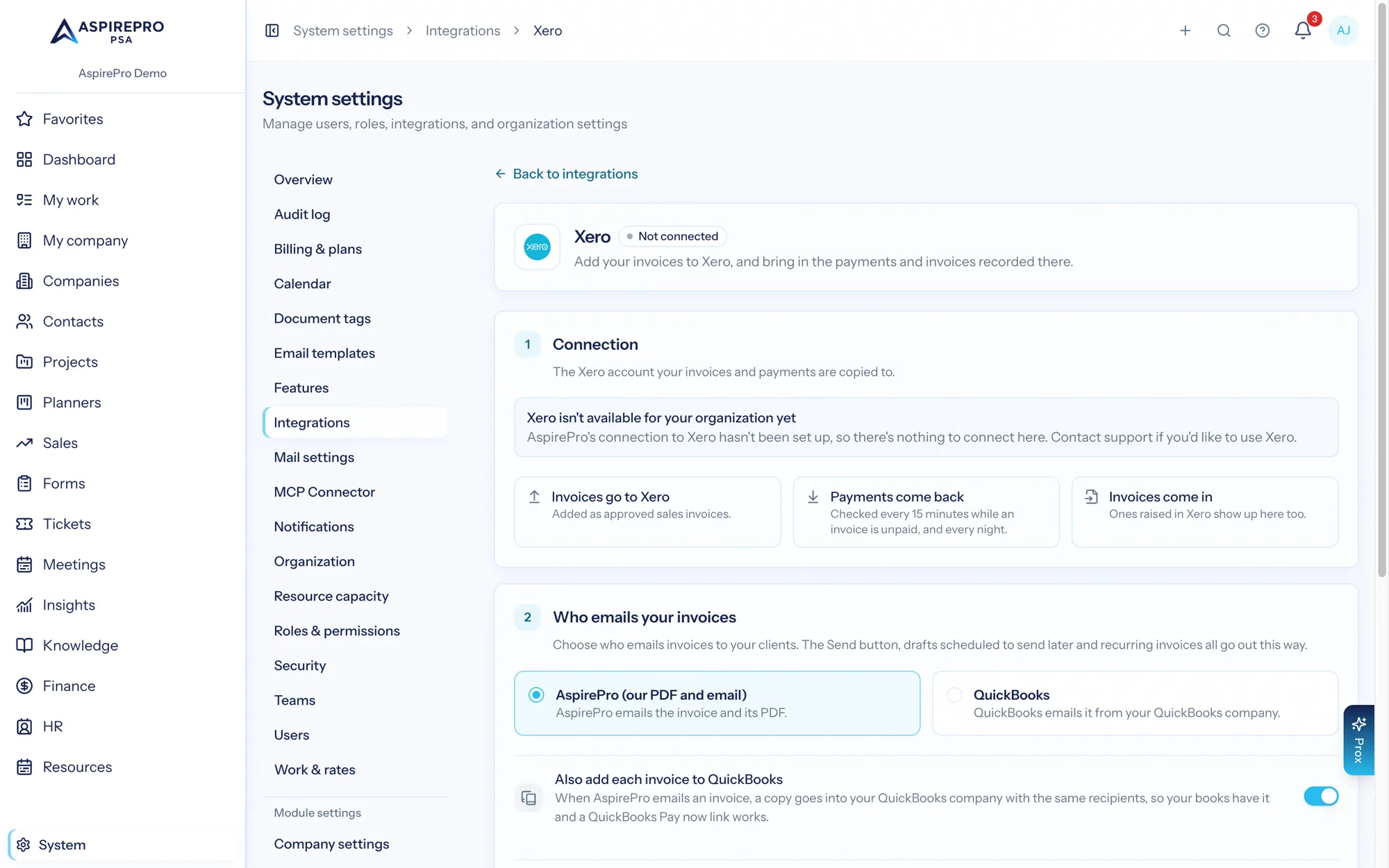The width and height of the screenshot is (1389, 868).
Task: Open Billing & plans settings
Action: [356, 249]
